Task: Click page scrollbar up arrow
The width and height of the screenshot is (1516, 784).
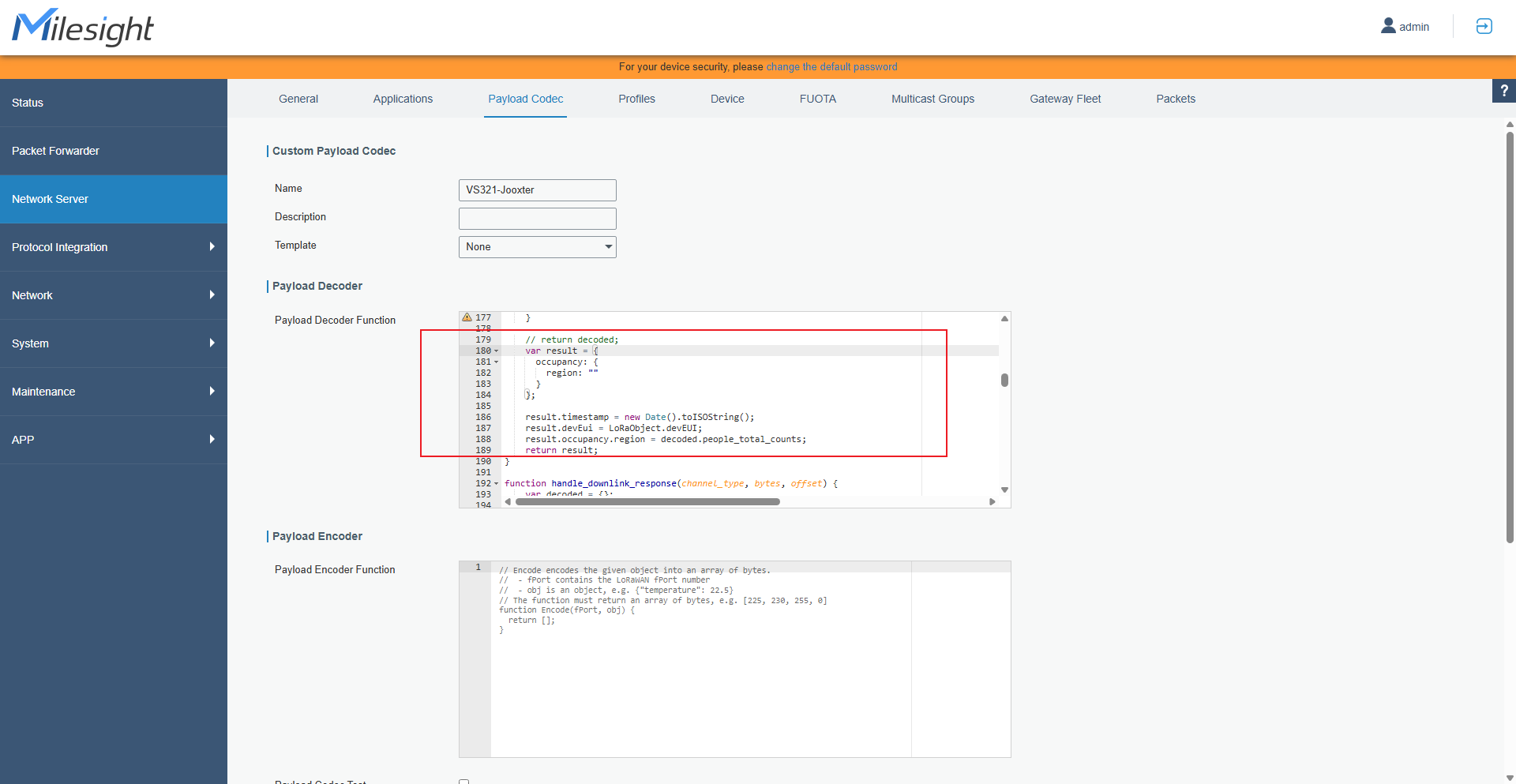Action: tap(1510, 124)
